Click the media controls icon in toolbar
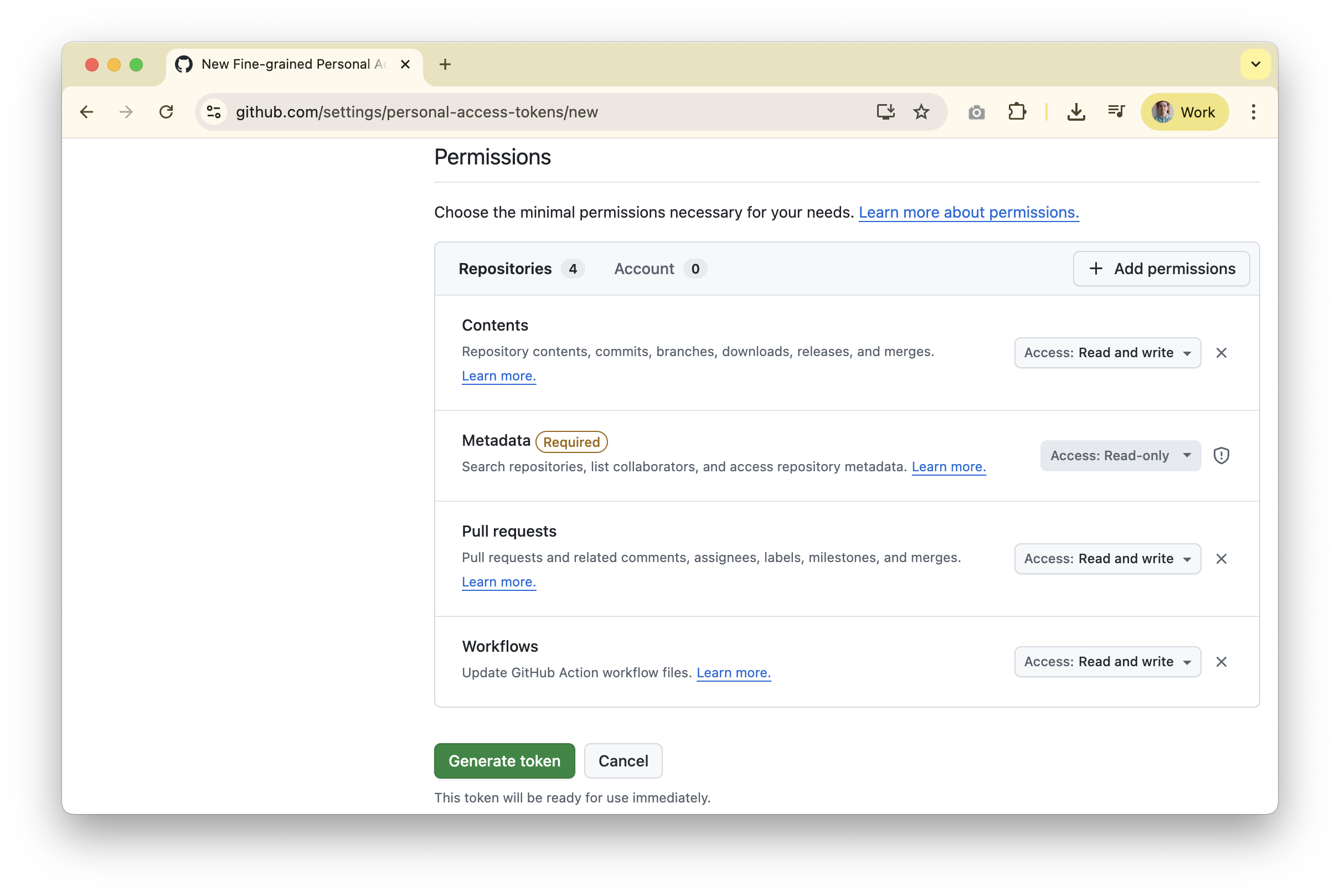The height and width of the screenshot is (896, 1340). click(x=1115, y=111)
